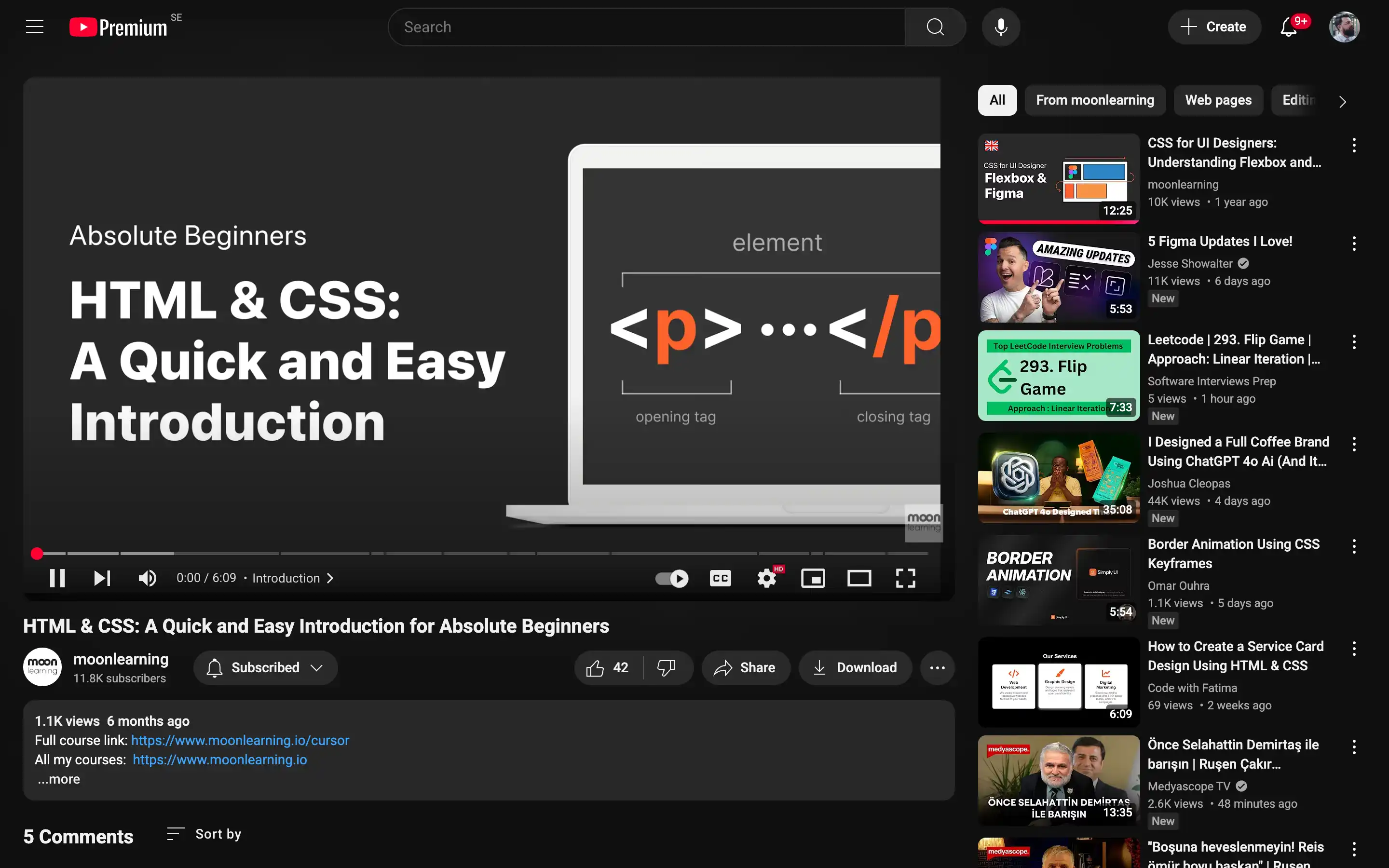Viewport: 1389px width, 868px height.
Task: Open 'I Designed a Full Coffee Brand' title
Action: click(1238, 451)
